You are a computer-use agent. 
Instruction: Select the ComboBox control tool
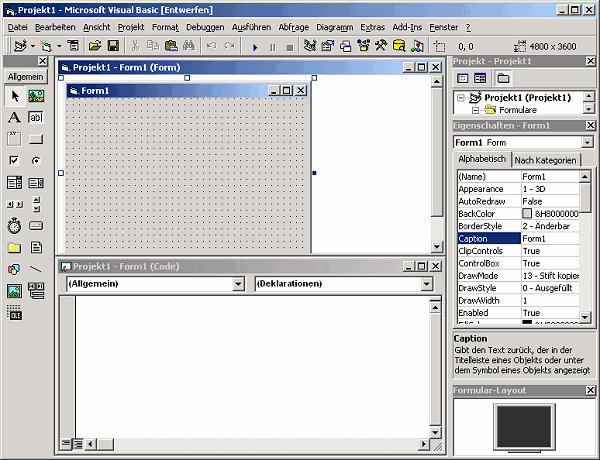(15, 183)
